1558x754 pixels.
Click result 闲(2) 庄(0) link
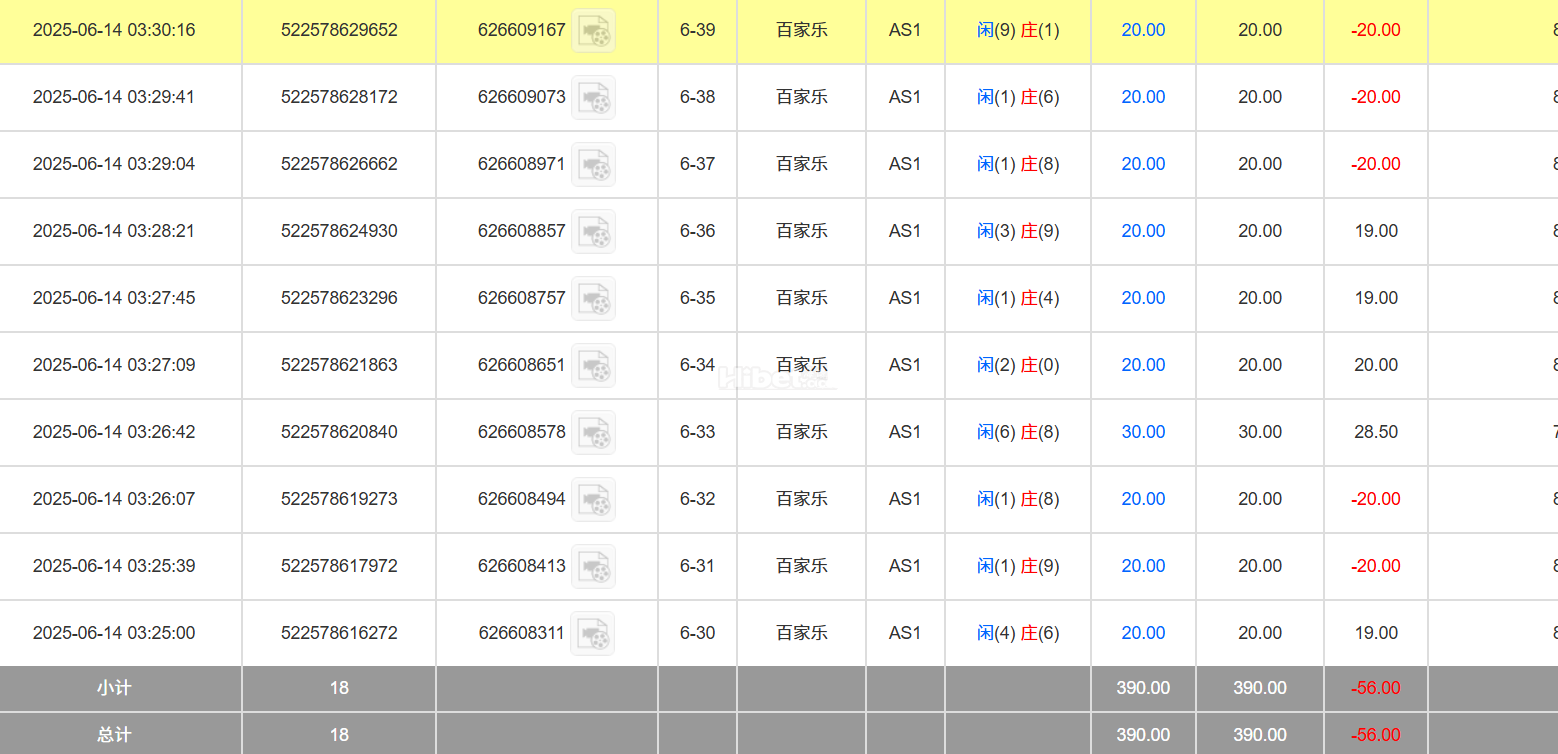click(1018, 365)
